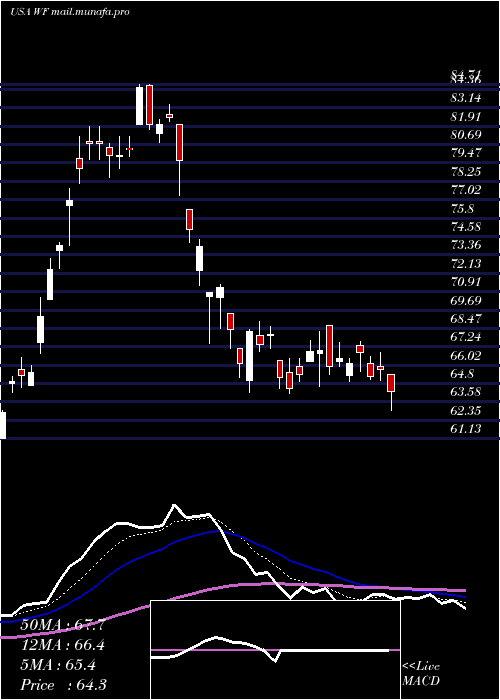Select the 80.69 price level label
This screenshot has height=700, width=500.
click(466, 135)
